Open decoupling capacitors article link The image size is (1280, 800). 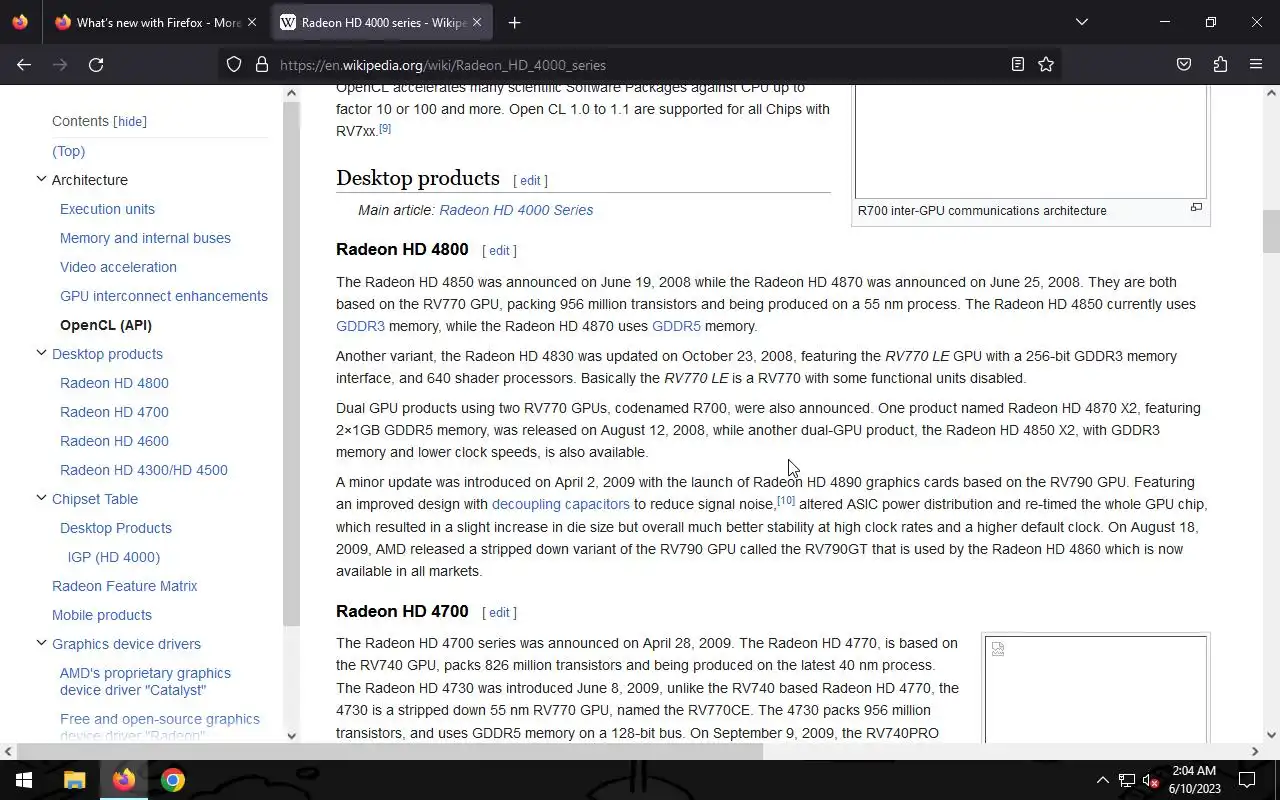click(561, 504)
